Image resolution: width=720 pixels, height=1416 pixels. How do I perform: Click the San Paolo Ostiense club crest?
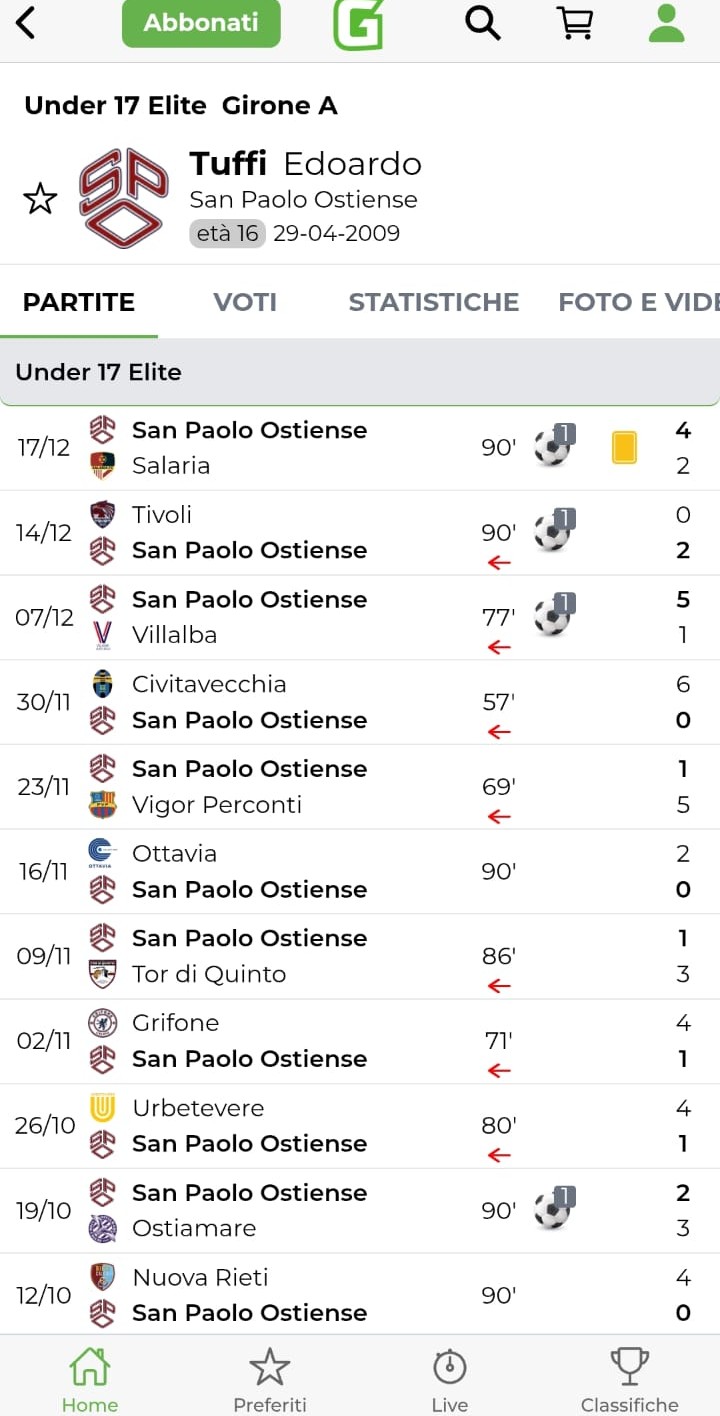[123, 198]
